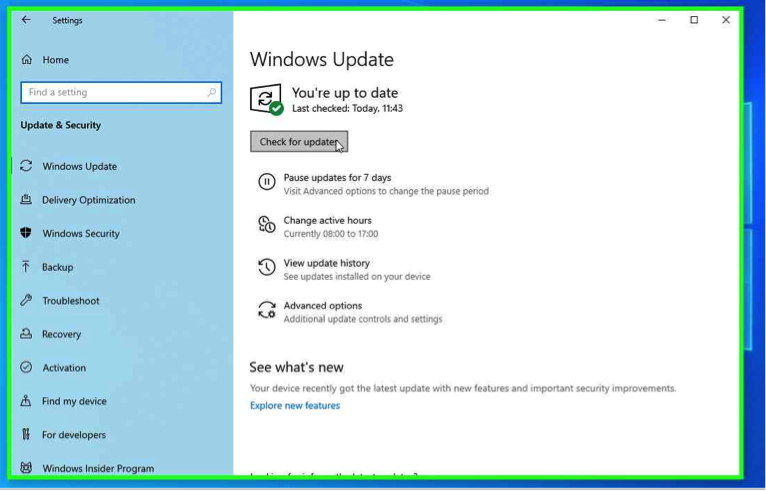Click the search magnifier icon
This screenshot has height=491, width=766.
point(211,93)
